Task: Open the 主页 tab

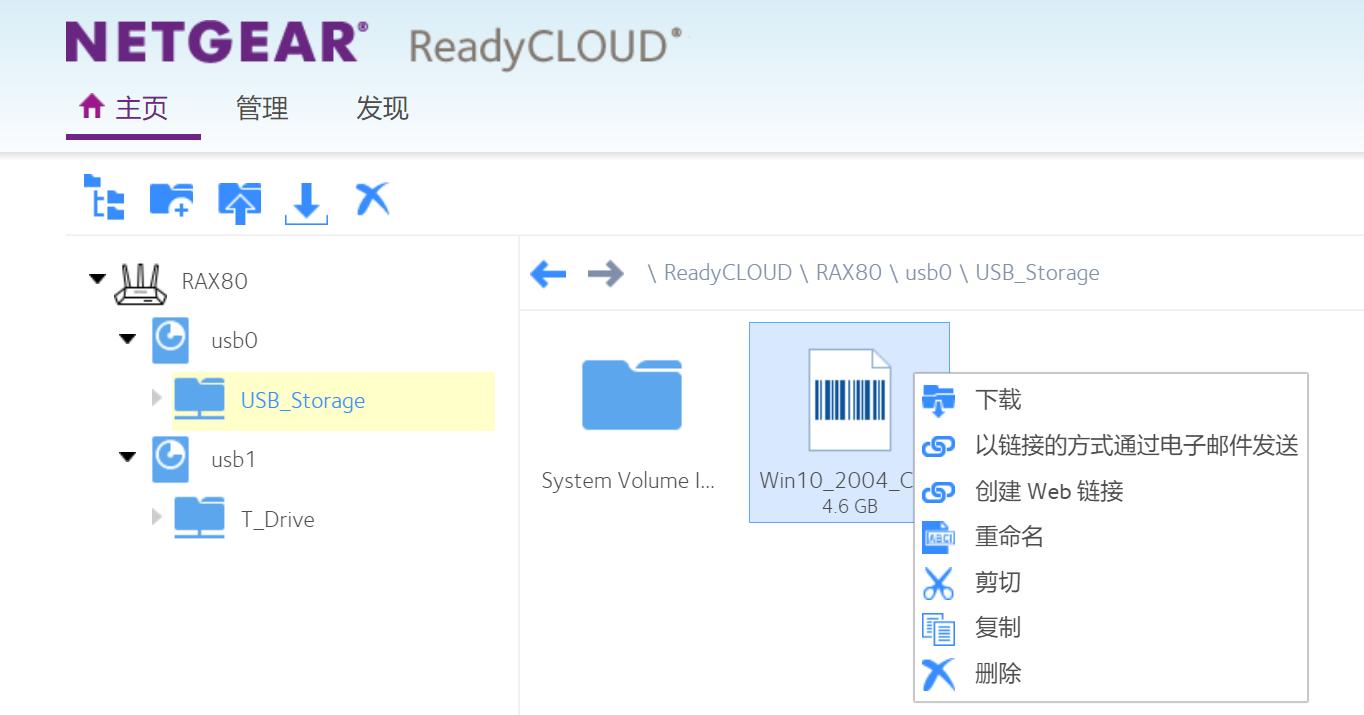Action: click(133, 108)
